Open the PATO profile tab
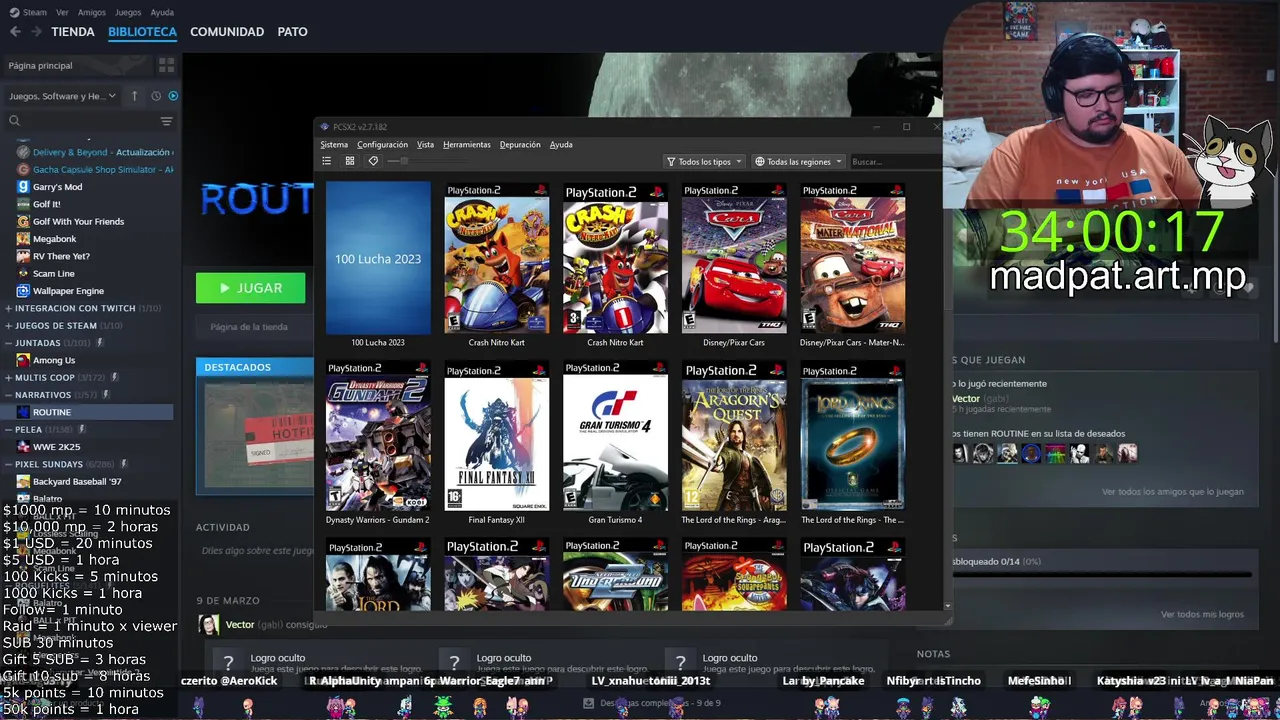Screen dimensions: 1280x720 [292, 32]
